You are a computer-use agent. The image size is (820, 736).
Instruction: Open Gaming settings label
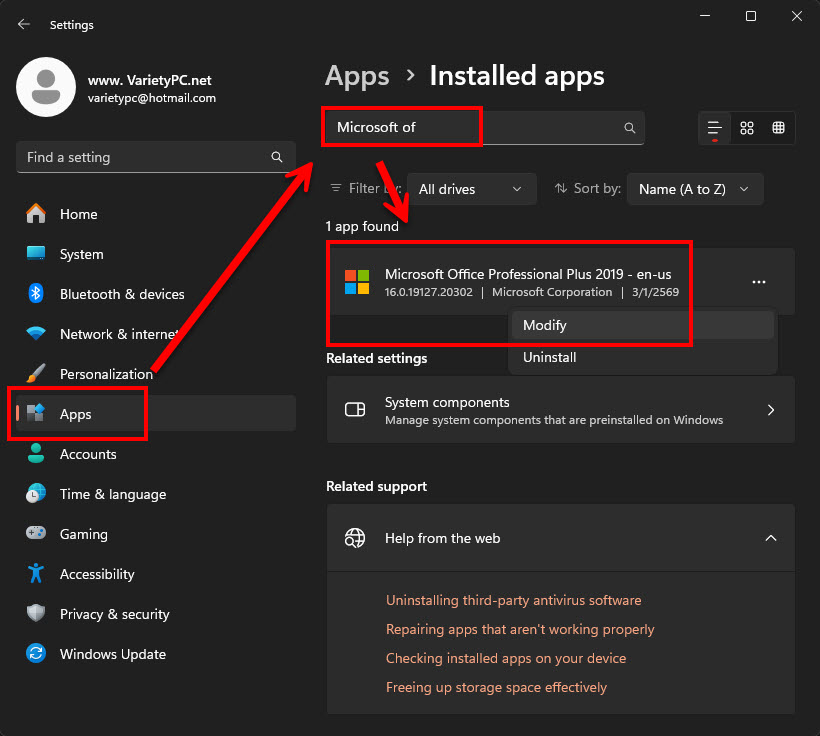click(x=84, y=534)
